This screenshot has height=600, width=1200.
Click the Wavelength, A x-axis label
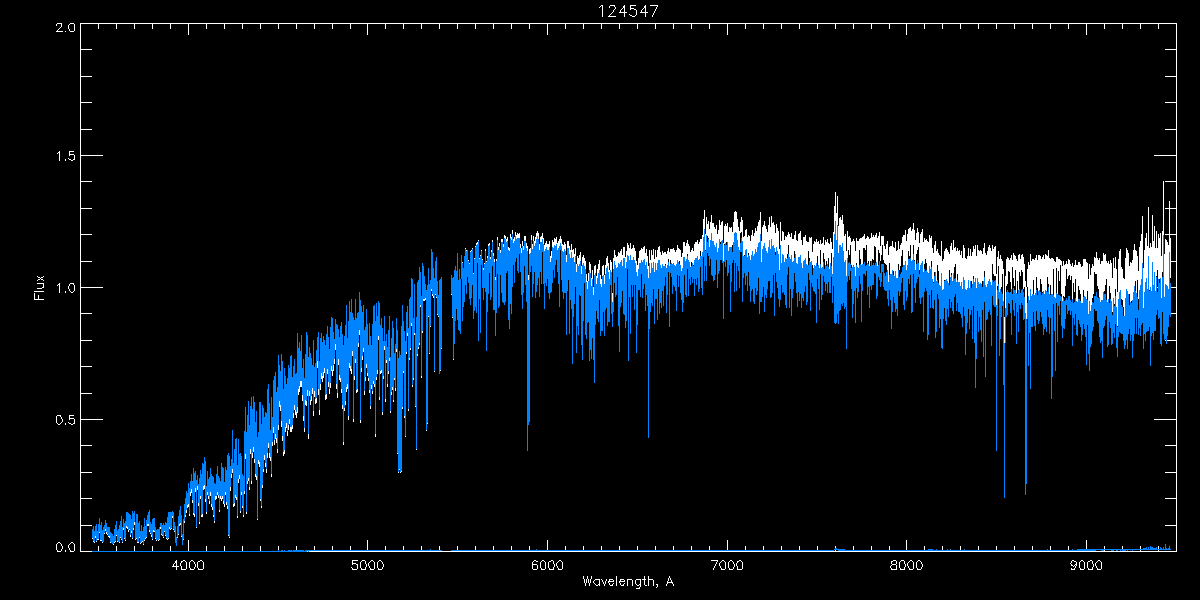pyautogui.click(x=628, y=582)
